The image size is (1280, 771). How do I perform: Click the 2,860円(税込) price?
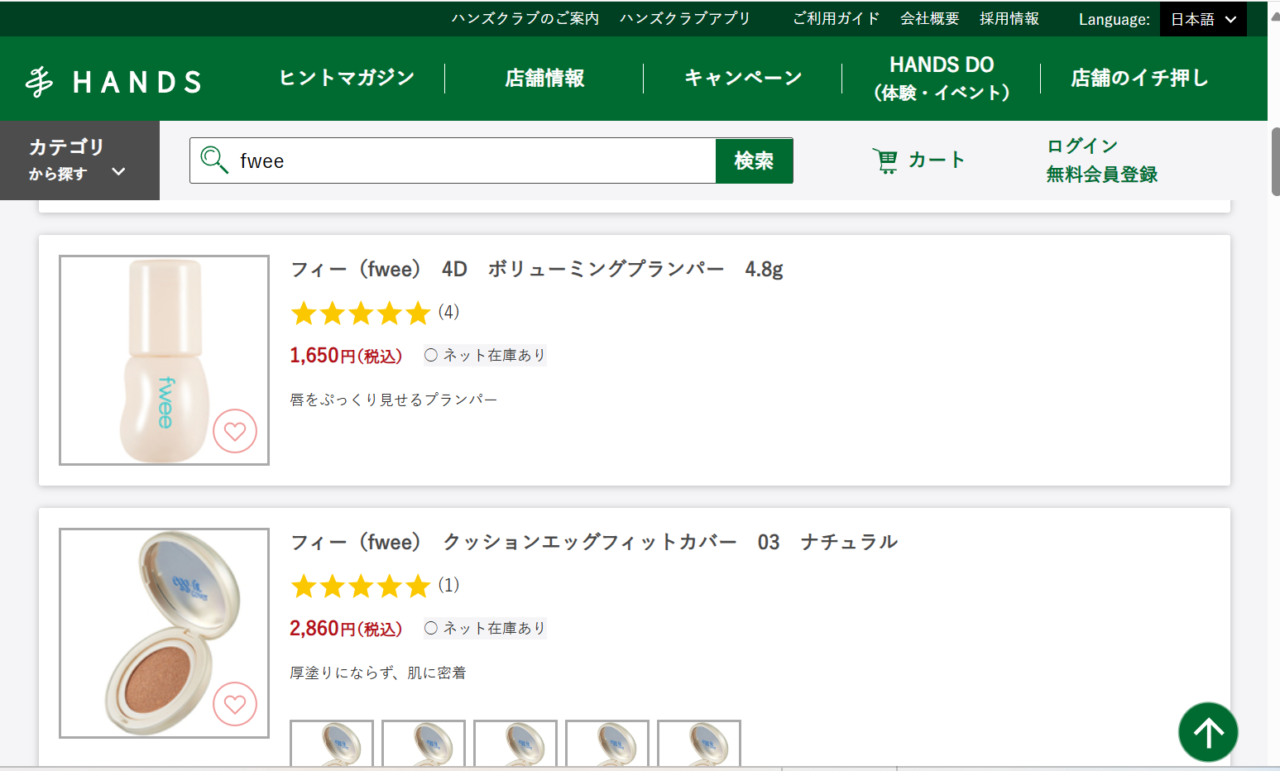[346, 628]
